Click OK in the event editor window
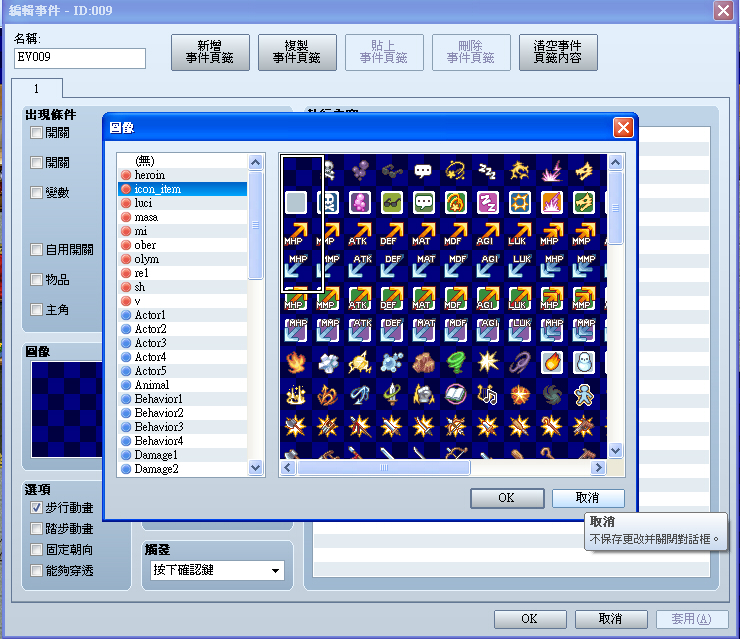 (x=530, y=619)
